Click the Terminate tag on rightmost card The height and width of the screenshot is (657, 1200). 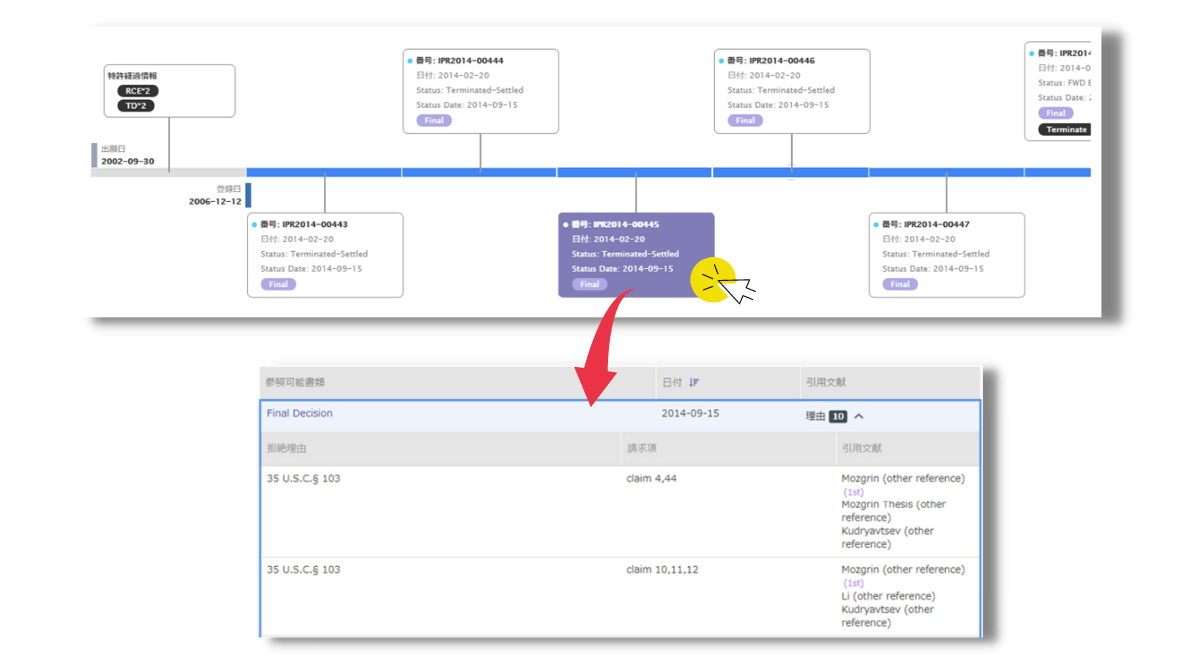point(1064,129)
